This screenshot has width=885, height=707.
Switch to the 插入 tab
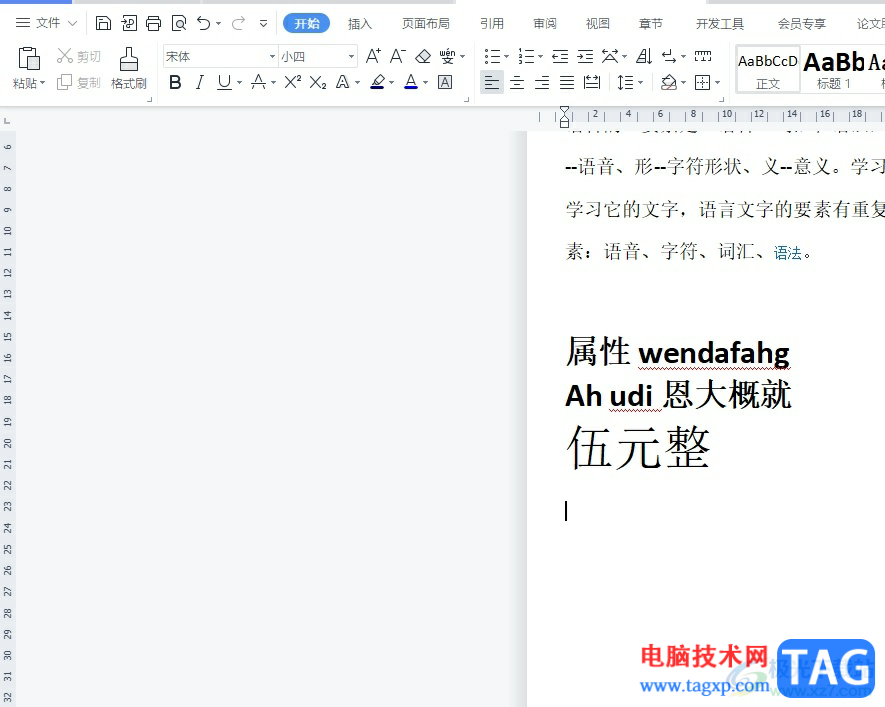coord(360,24)
